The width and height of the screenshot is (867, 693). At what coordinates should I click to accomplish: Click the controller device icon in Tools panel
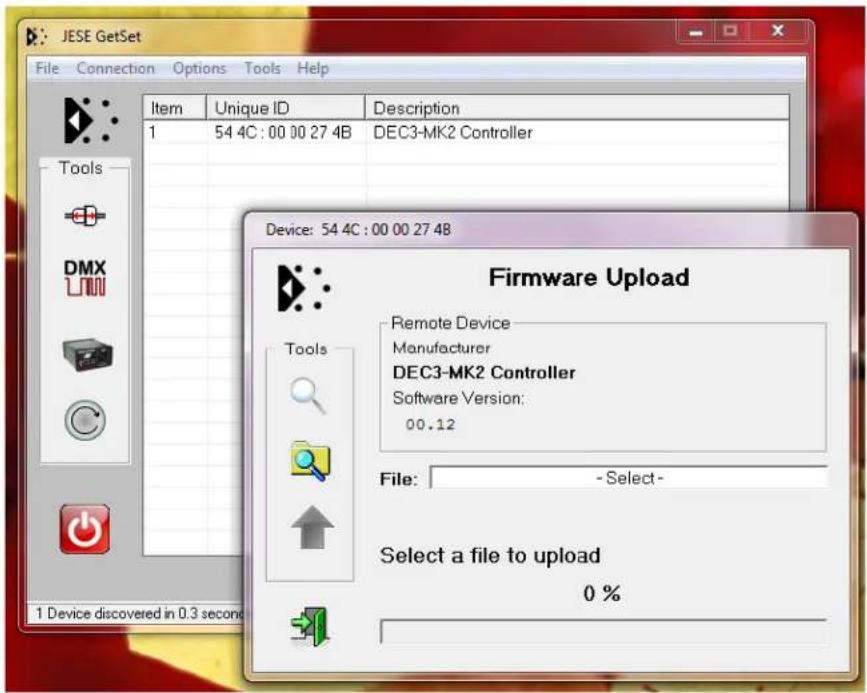tap(87, 355)
